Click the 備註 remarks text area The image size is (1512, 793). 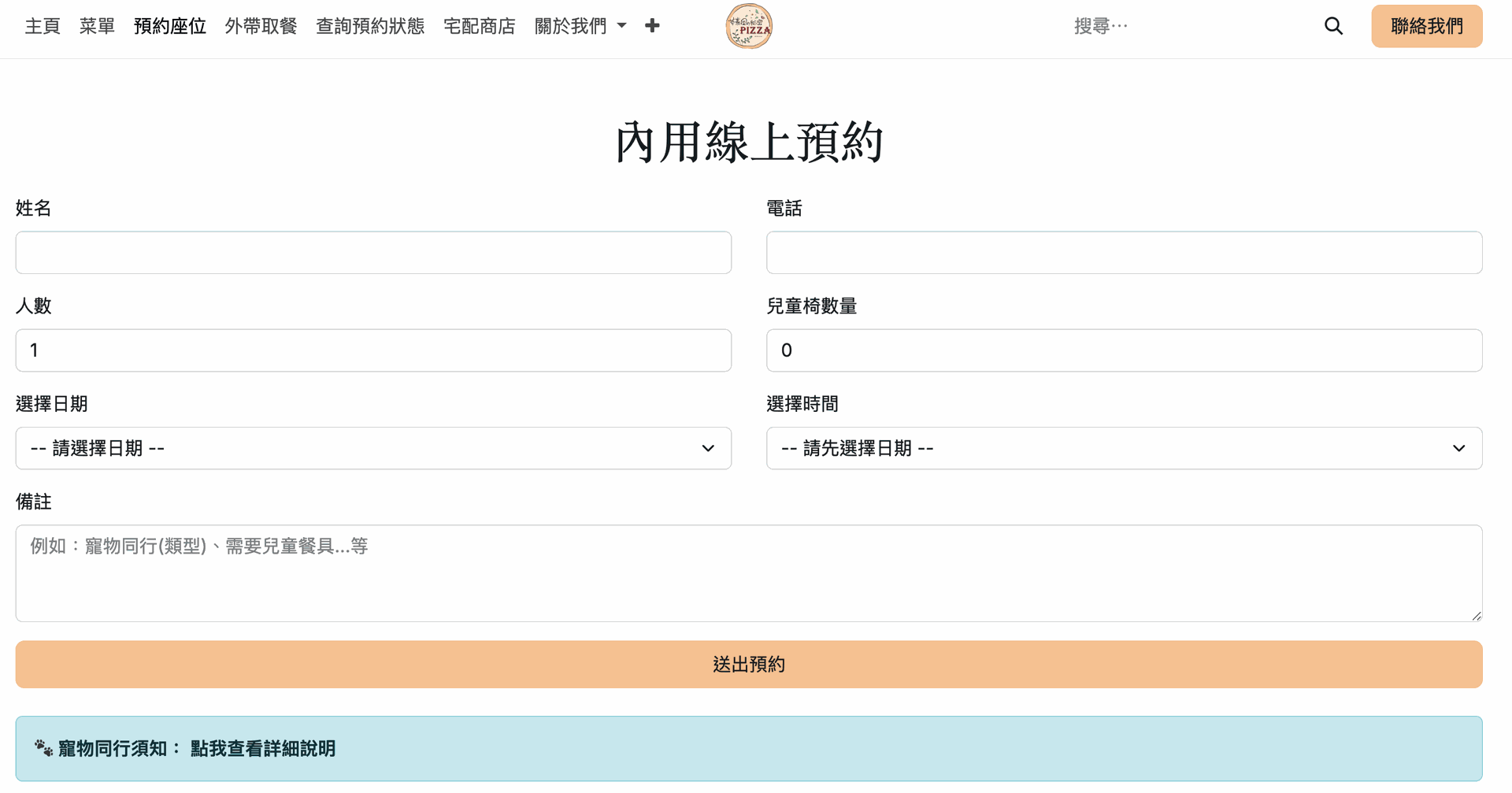tap(748, 573)
